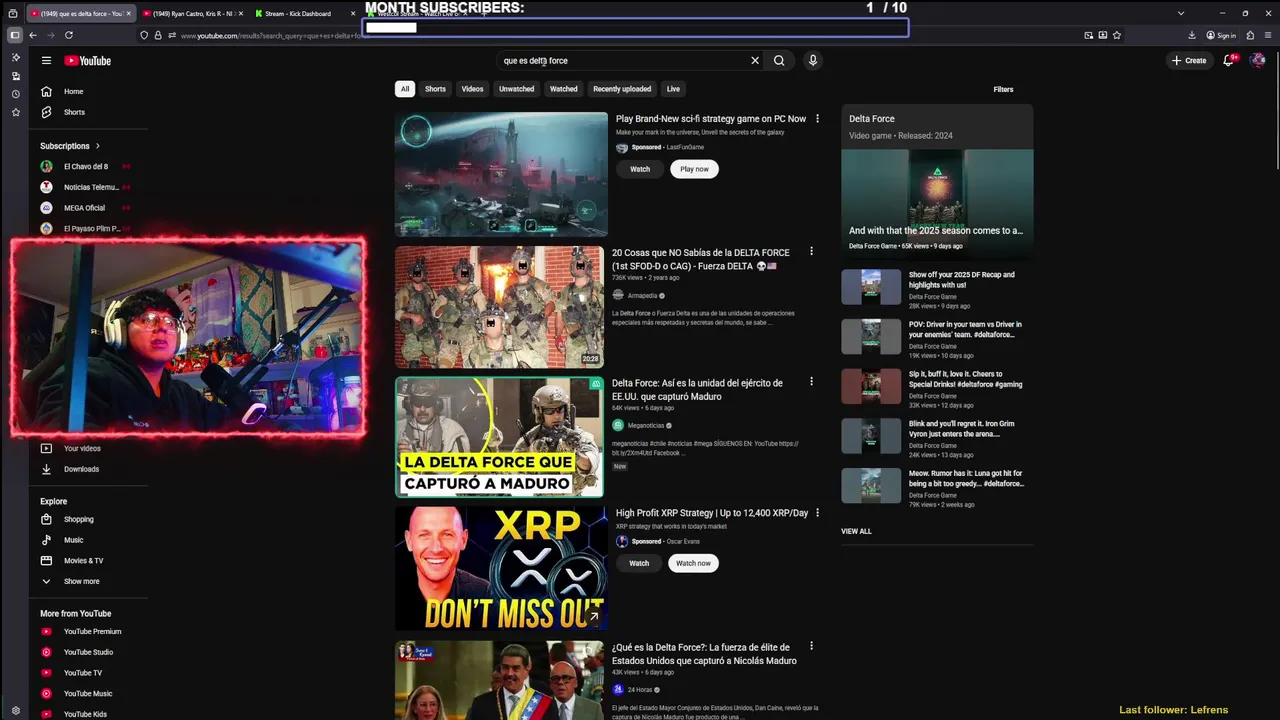Image resolution: width=1280 pixels, height=720 pixels.
Task: Open the YouTube account avatar menu
Action: pyautogui.click(x=1258, y=60)
